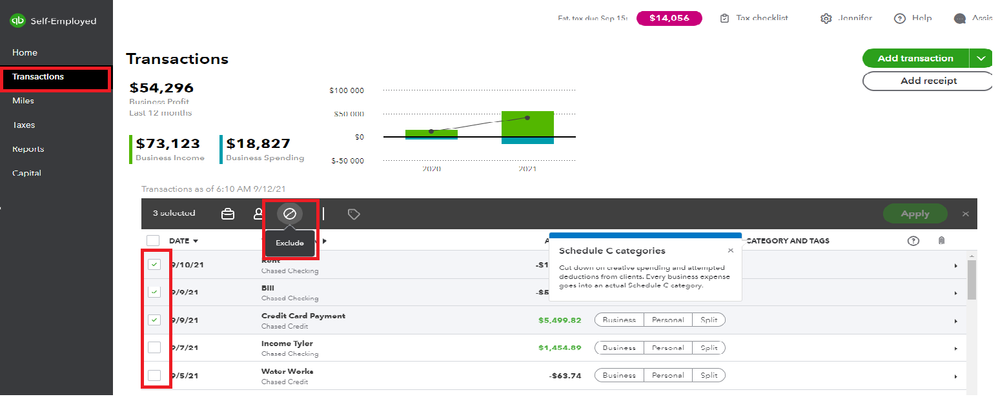Open Tax checklist clipboard icon

click(x=724, y=18)
